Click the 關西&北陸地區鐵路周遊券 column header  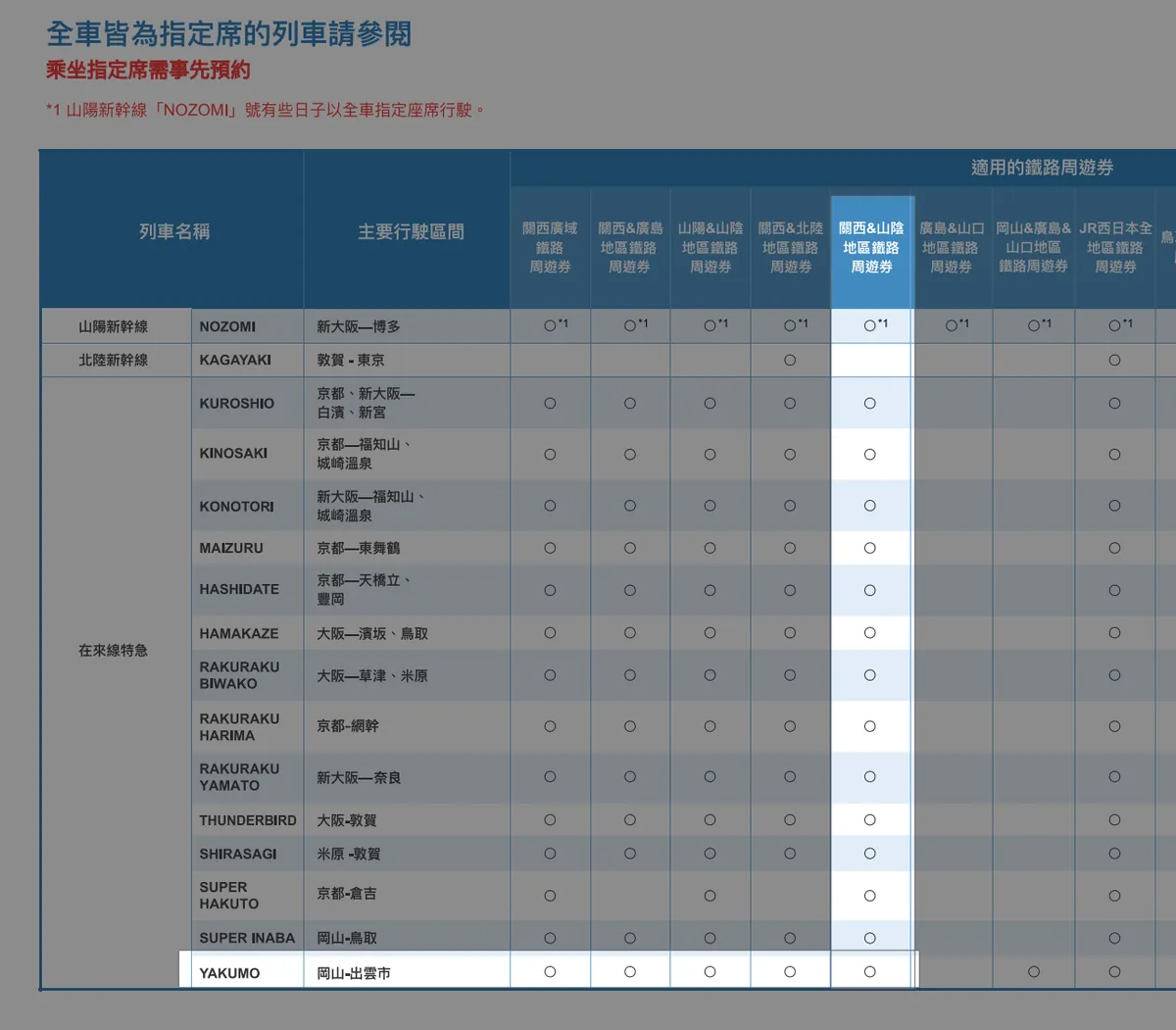(x=790, y=248)
